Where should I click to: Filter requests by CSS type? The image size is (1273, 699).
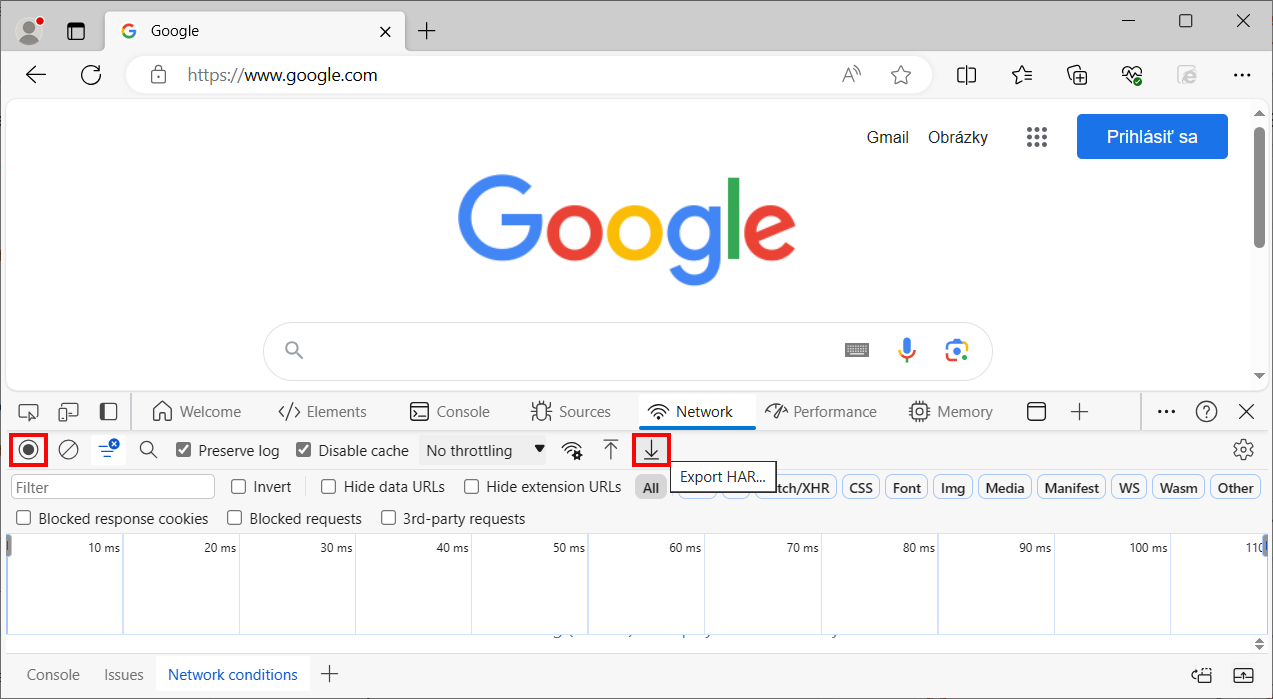tap(861, 488)
